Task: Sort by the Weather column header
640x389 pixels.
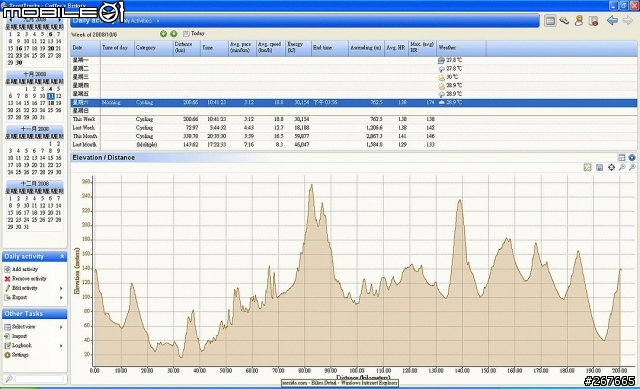Action: point(461,48)
